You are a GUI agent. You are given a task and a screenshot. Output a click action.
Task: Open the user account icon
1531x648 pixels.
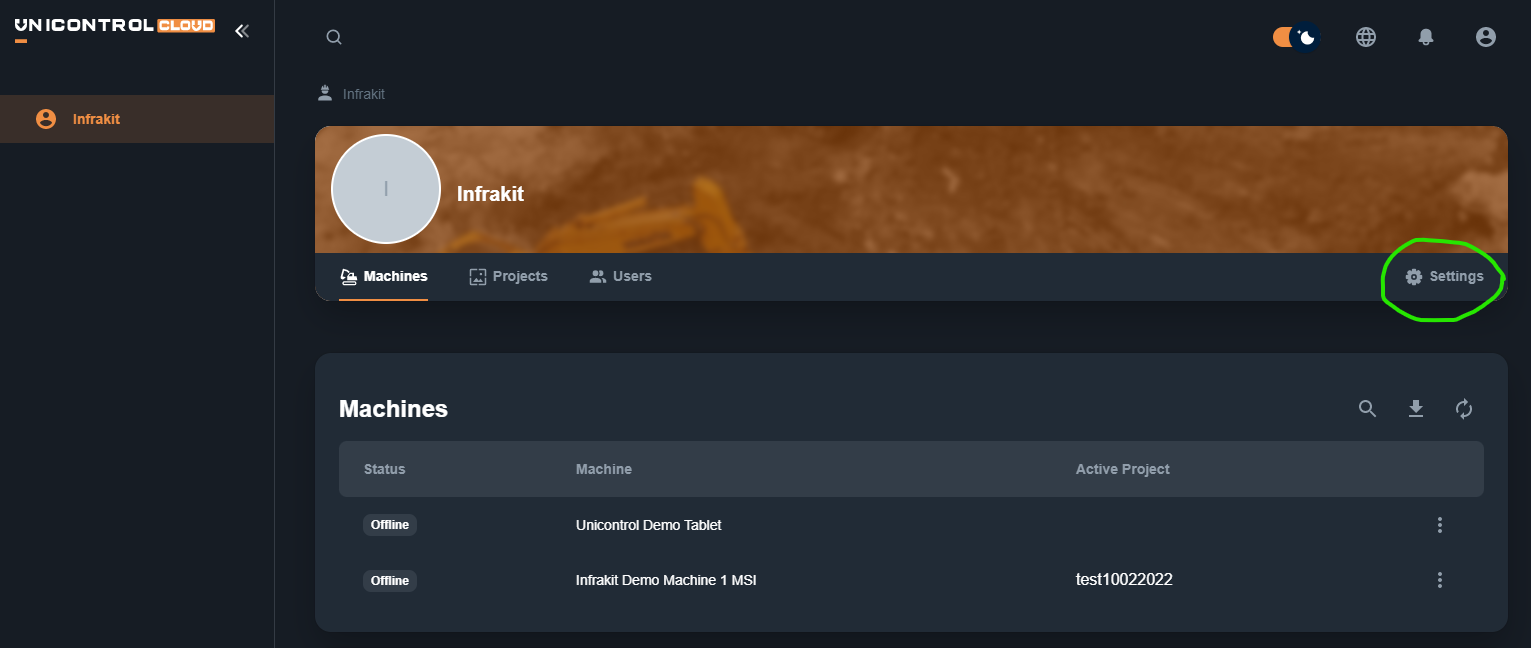click(1486, 37)
